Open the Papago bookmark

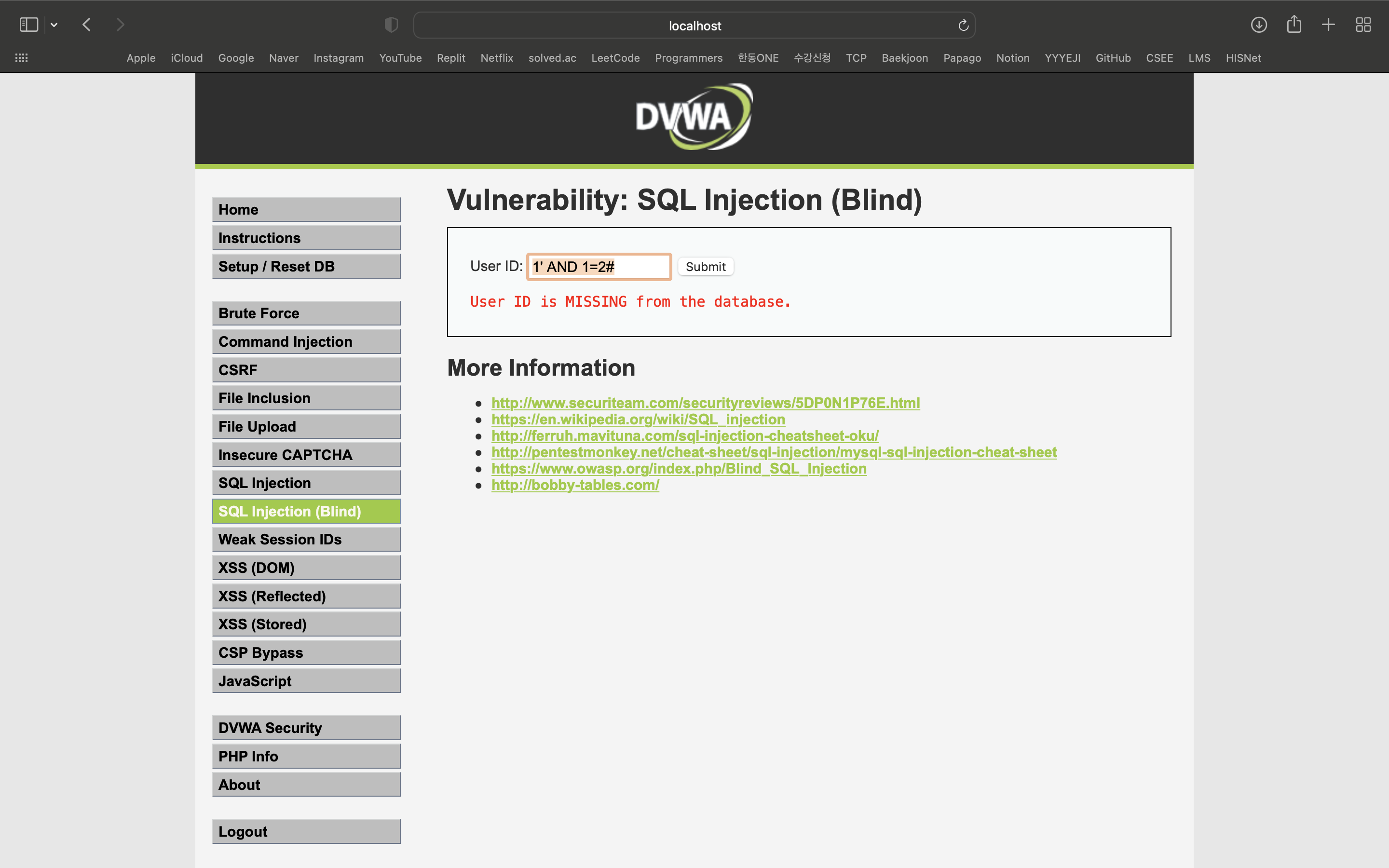pos(962,58)
